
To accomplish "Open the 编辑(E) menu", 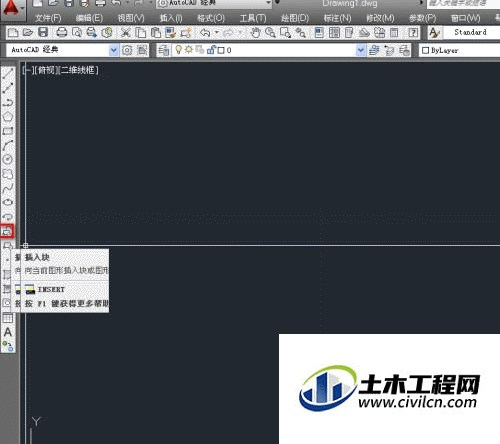I will 89,18.
